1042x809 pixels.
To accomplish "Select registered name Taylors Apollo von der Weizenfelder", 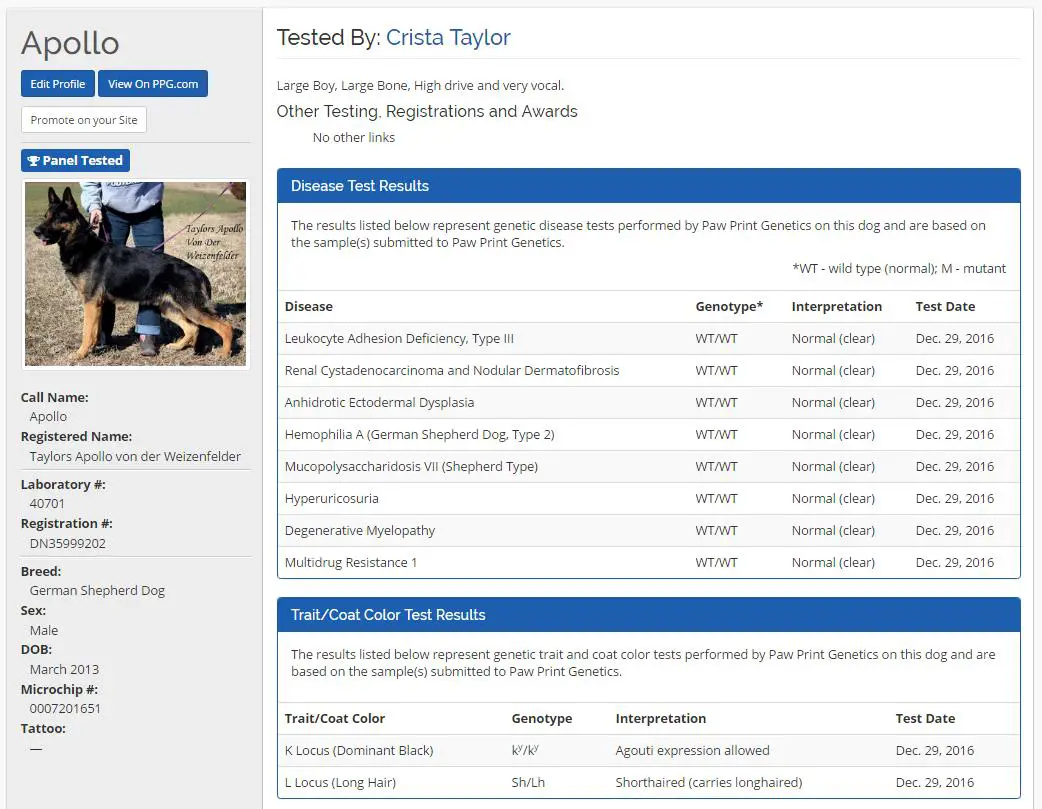I will coord(135,457).
